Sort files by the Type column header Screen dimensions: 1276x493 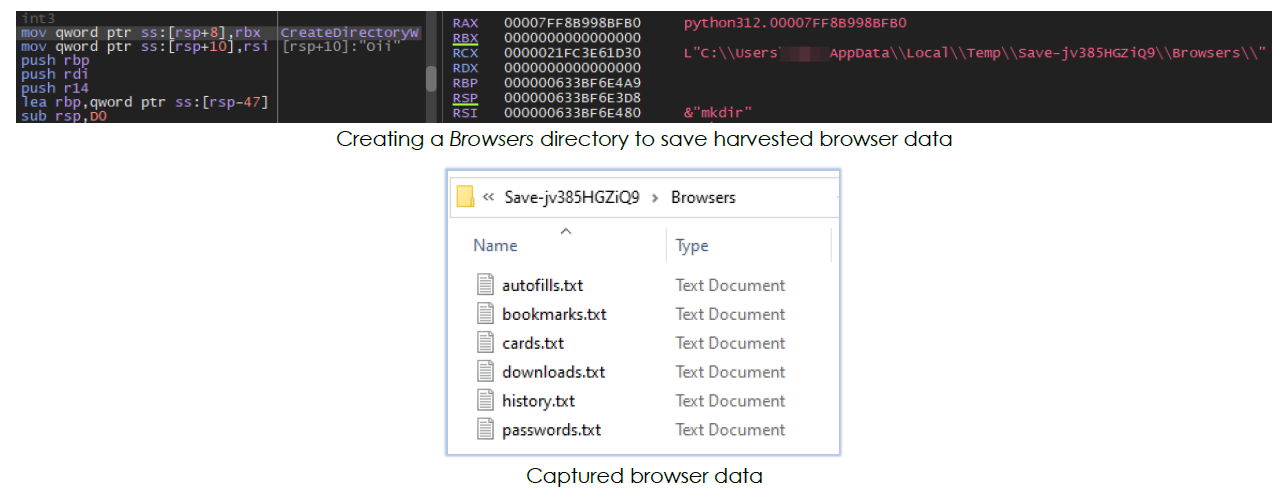point(692,245)
